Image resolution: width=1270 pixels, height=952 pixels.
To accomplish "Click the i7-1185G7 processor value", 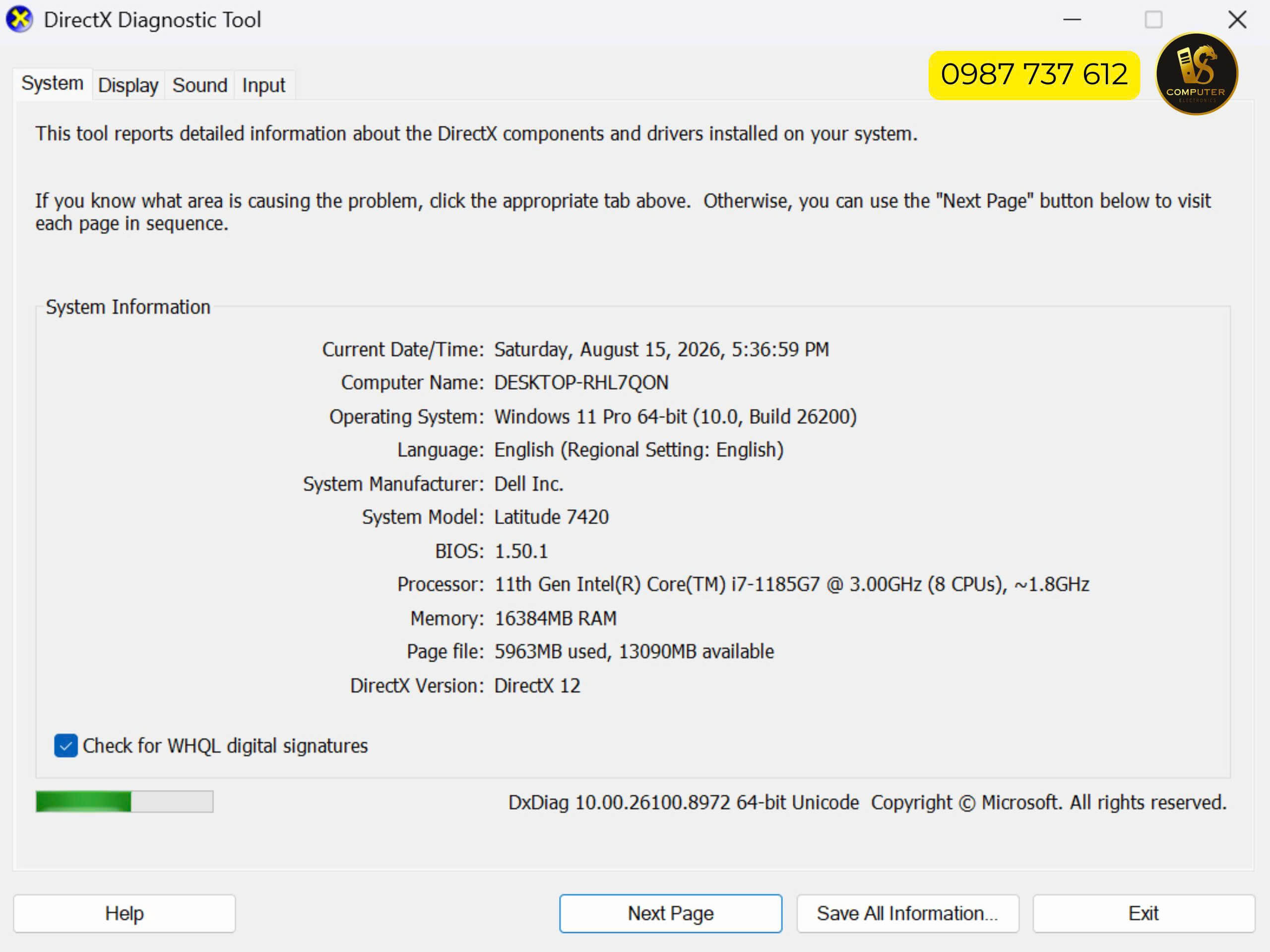I will [792, 584].
